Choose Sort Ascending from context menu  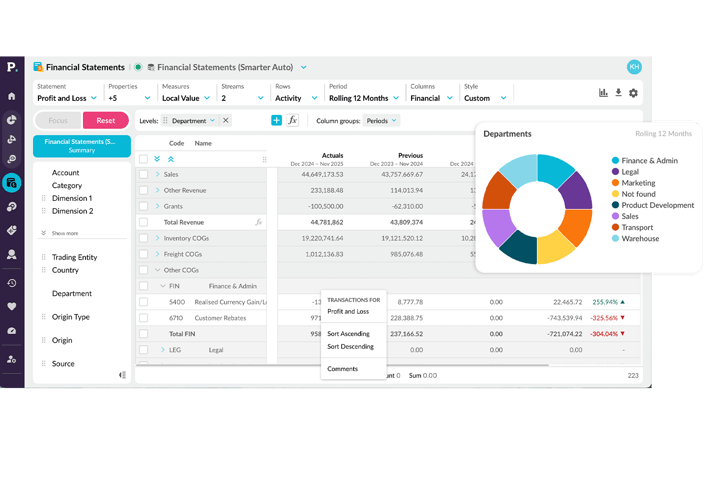pos(348,334)
